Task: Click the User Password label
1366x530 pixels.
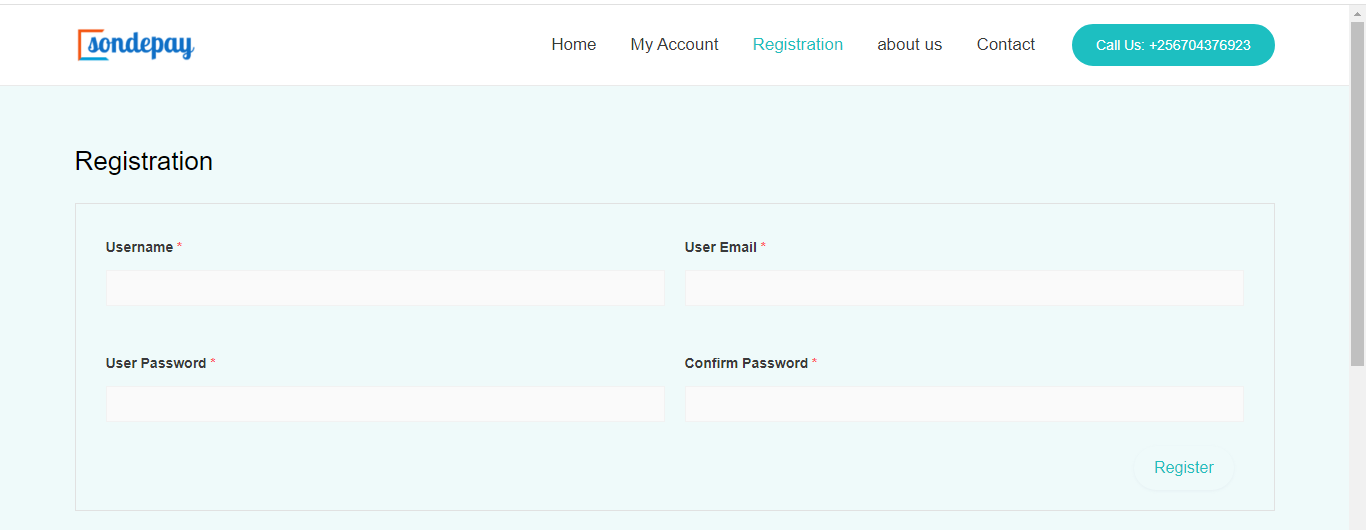Action: [155, 363]
